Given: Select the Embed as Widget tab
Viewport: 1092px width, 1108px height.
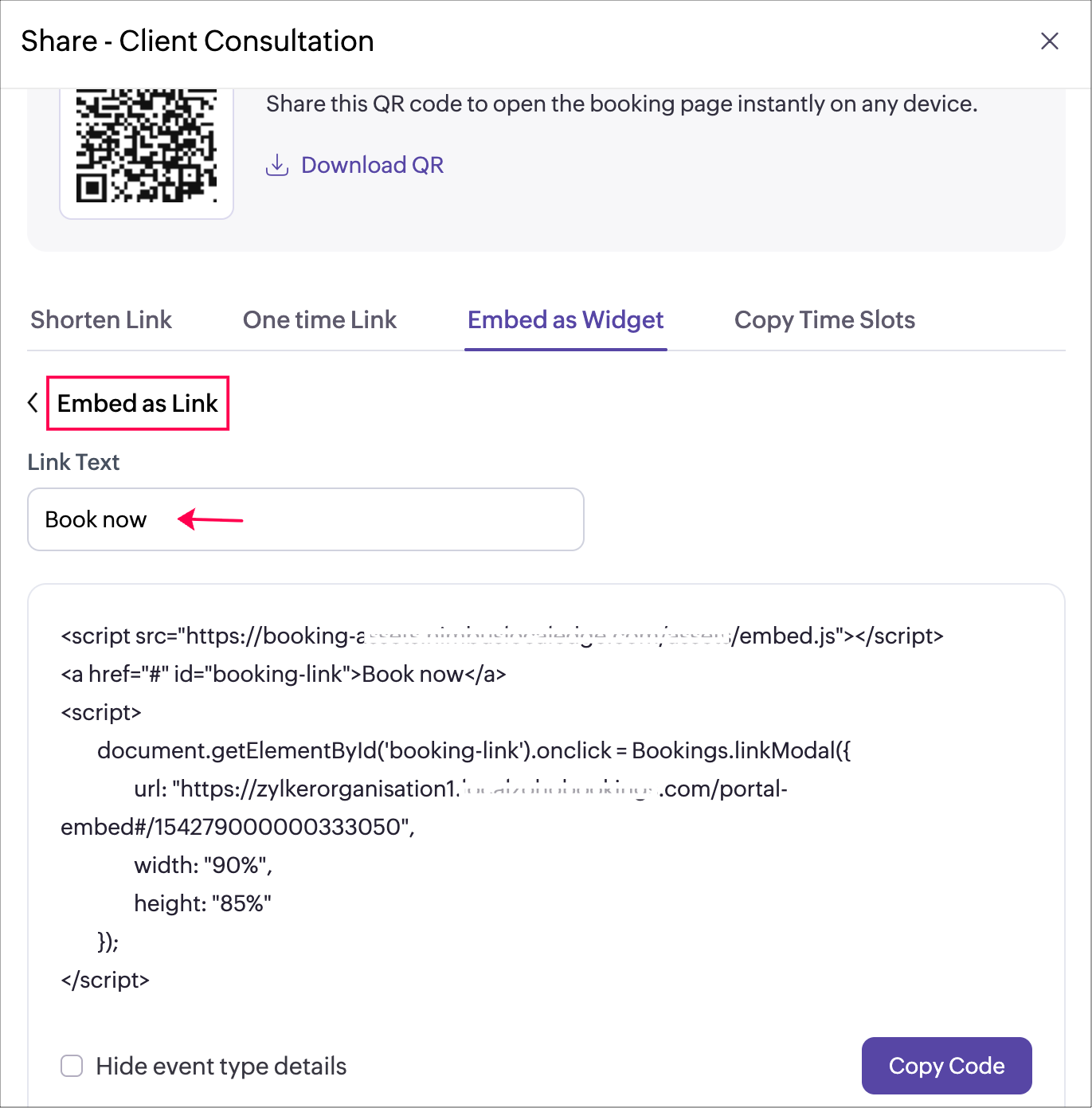Looking at the screenshot, I should (x=566, y=320).
